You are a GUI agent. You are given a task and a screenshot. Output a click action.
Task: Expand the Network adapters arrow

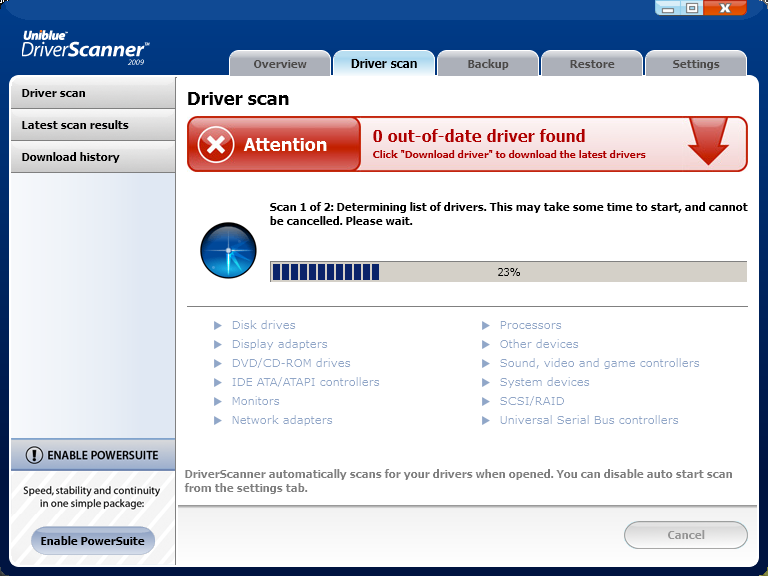pos(217,420)
